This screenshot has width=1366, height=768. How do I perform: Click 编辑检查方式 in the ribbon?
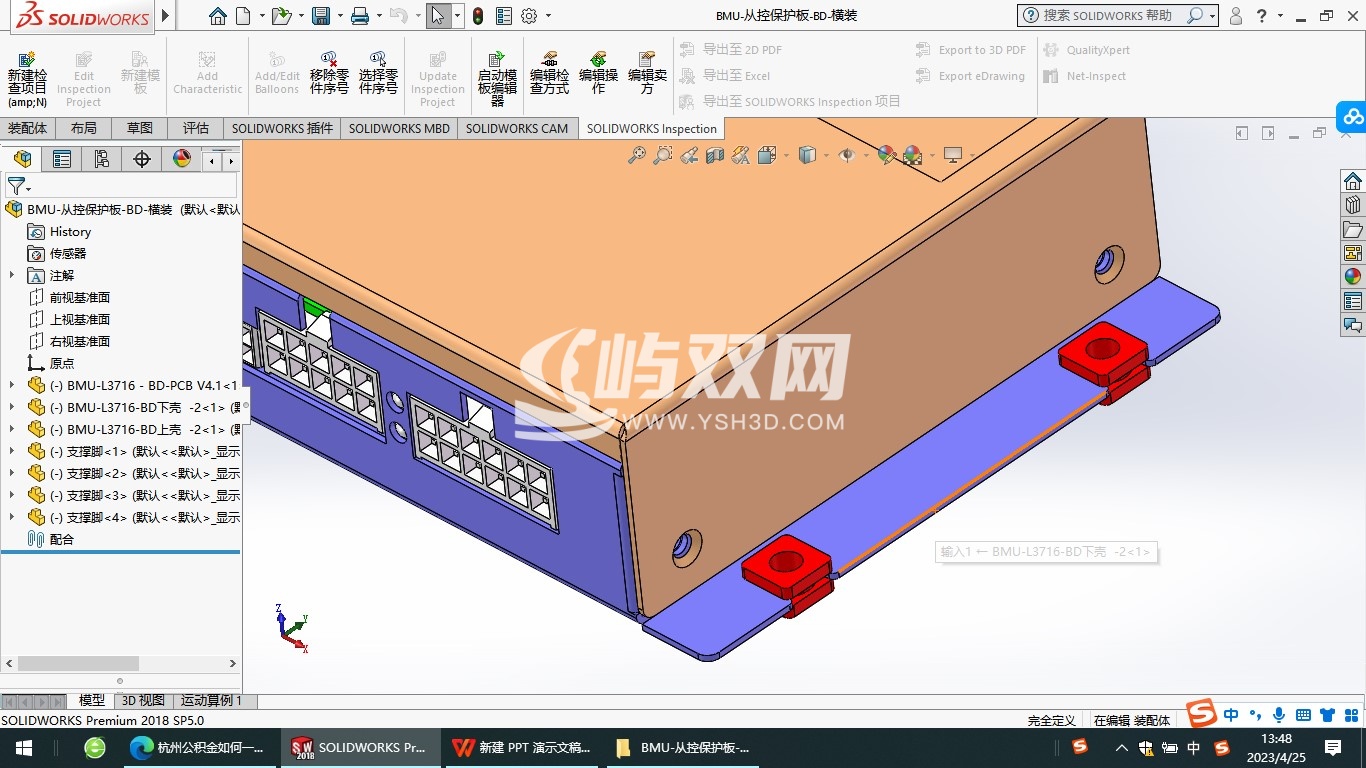[x=549, y=73]
